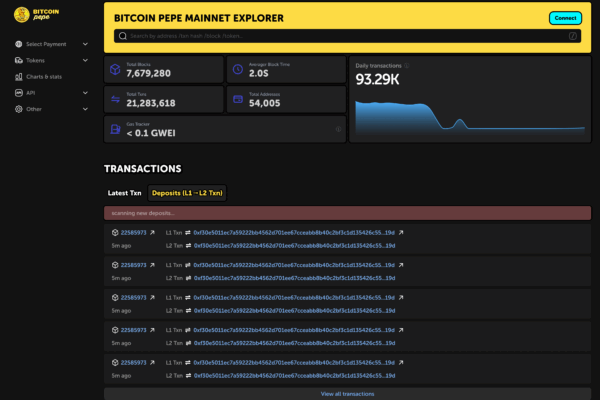Click the 5m ago timestamp in second row
The height and width of the screenshot is (400, 600).
click(121, 278)
